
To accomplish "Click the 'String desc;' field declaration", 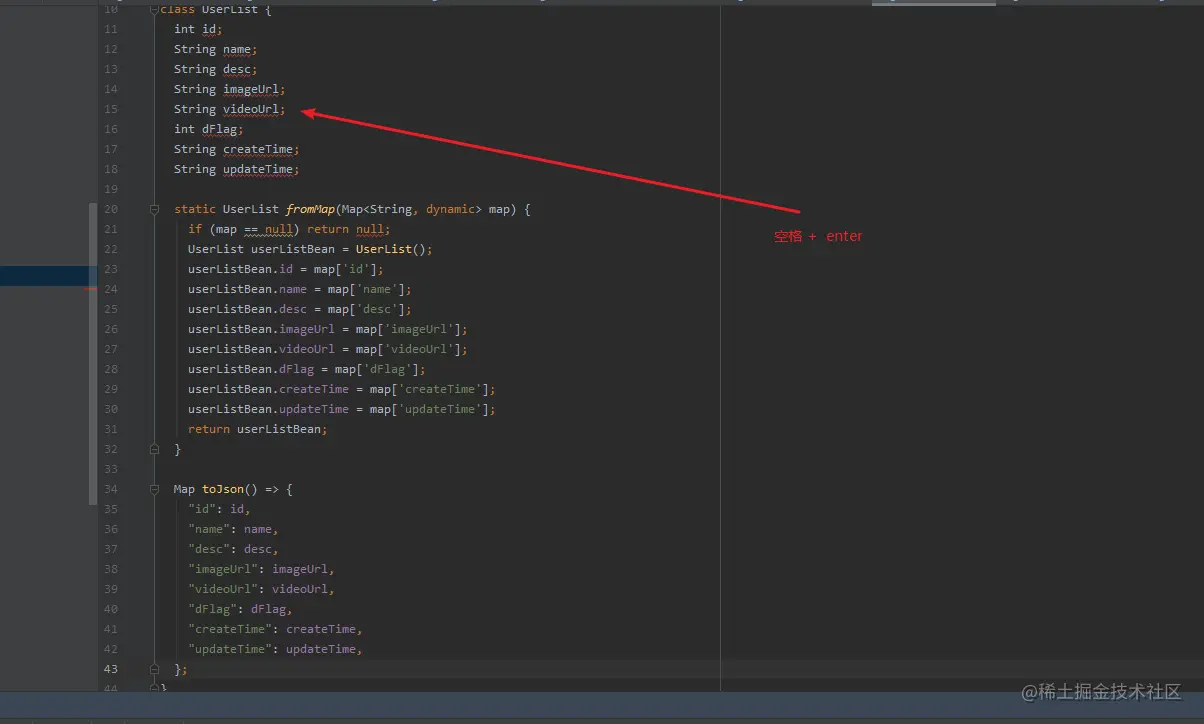I will 215,69.
